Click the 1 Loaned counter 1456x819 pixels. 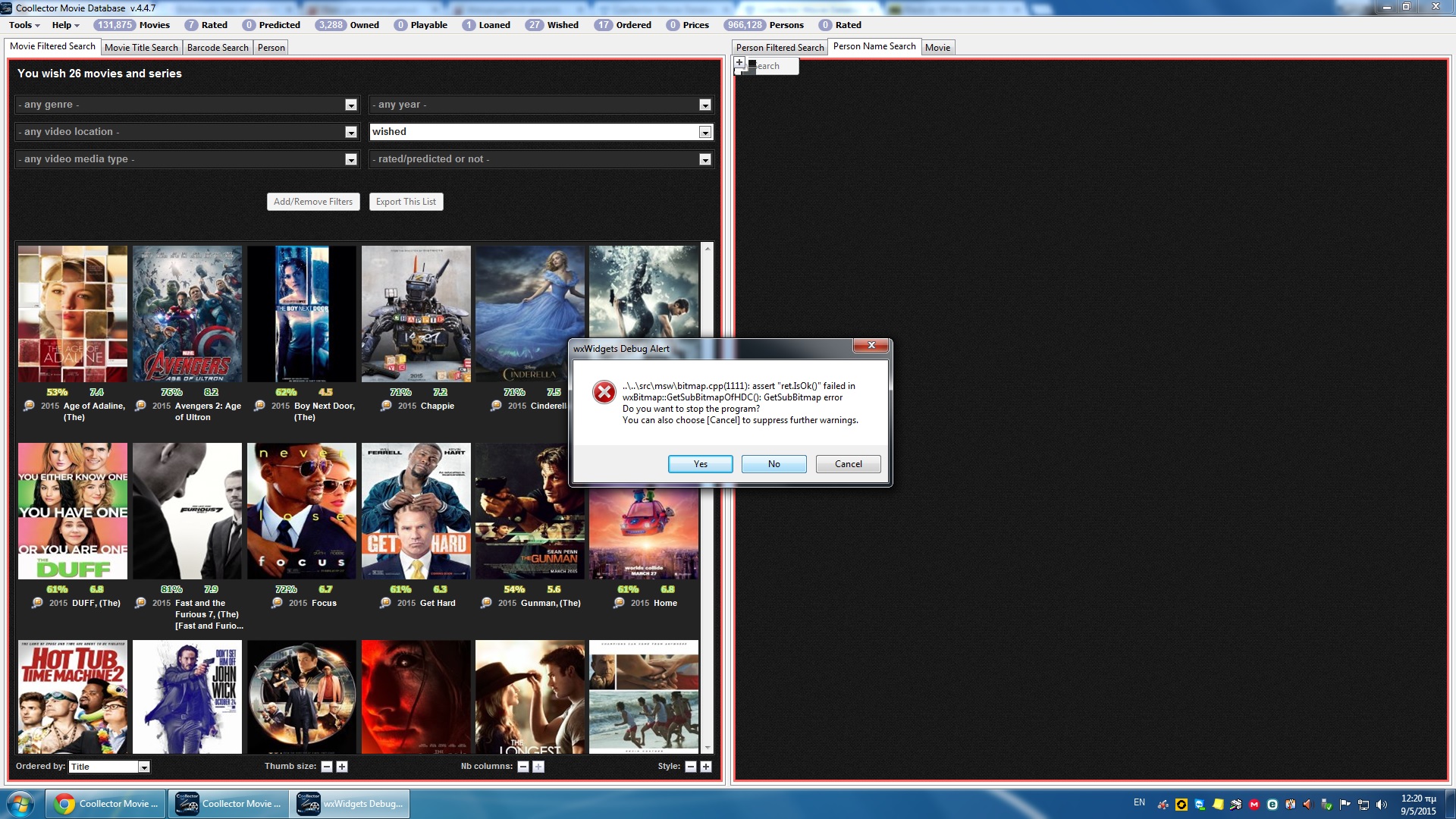[x=486, y=25]
